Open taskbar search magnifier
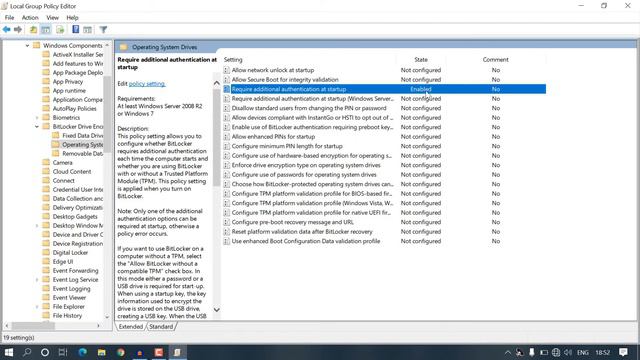Image resolution: width=640 pixels, height=360 pixels. pos(27,352)
